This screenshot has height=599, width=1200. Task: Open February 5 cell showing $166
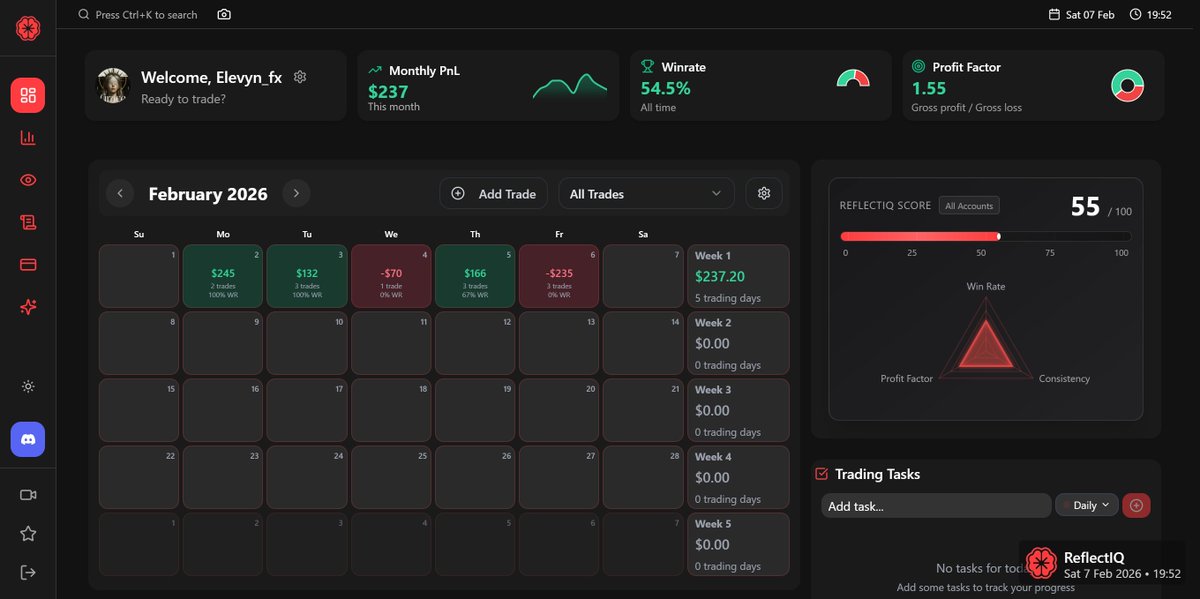475,276
